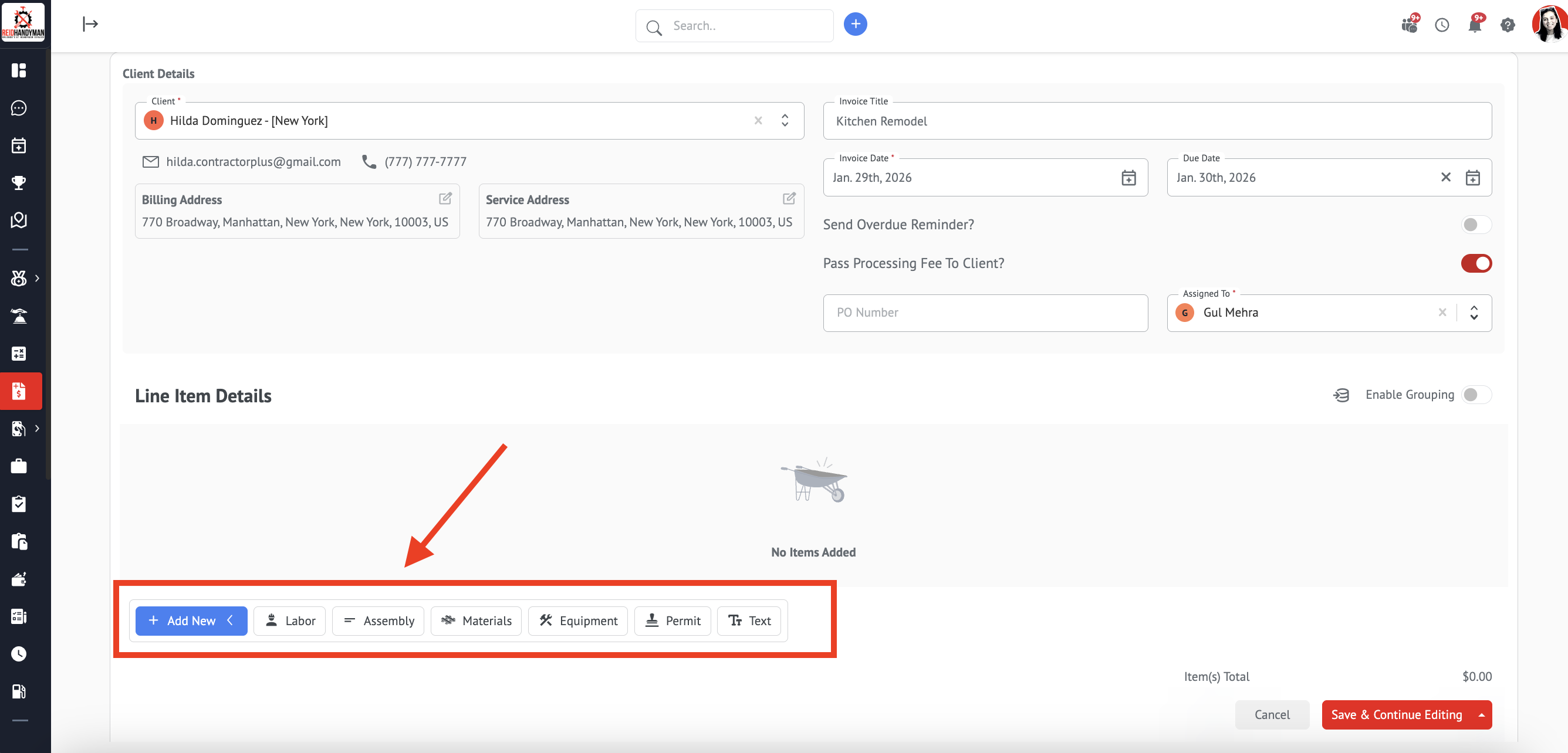The image size is (1568, 753).
Task: Open the chat messages sidebar icon
Action: point(19,108)
